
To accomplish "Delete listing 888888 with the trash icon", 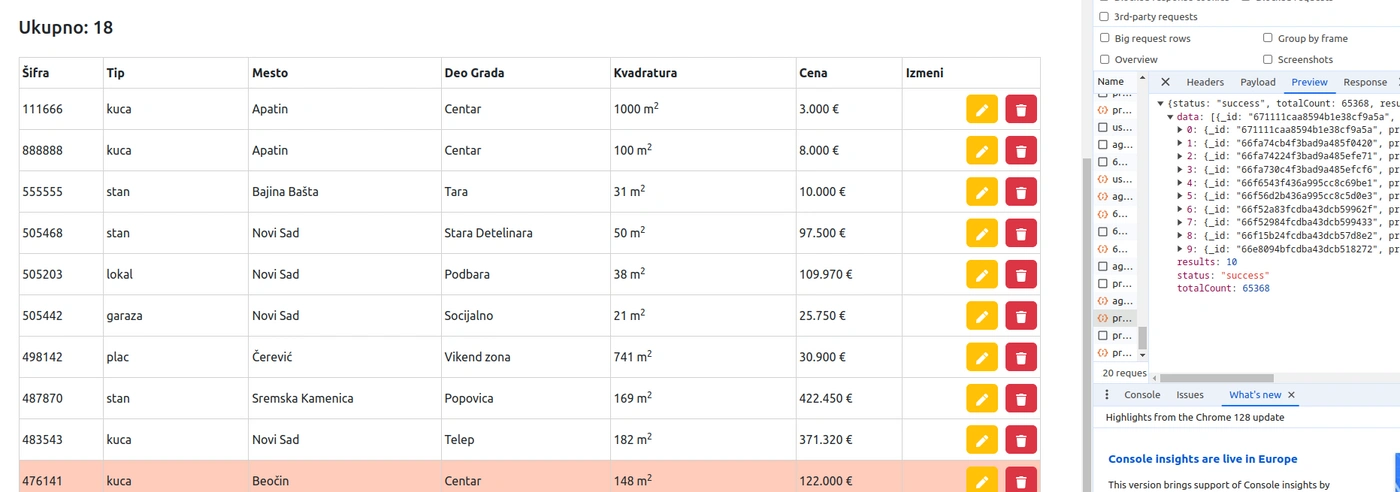I will (1021, 151).
